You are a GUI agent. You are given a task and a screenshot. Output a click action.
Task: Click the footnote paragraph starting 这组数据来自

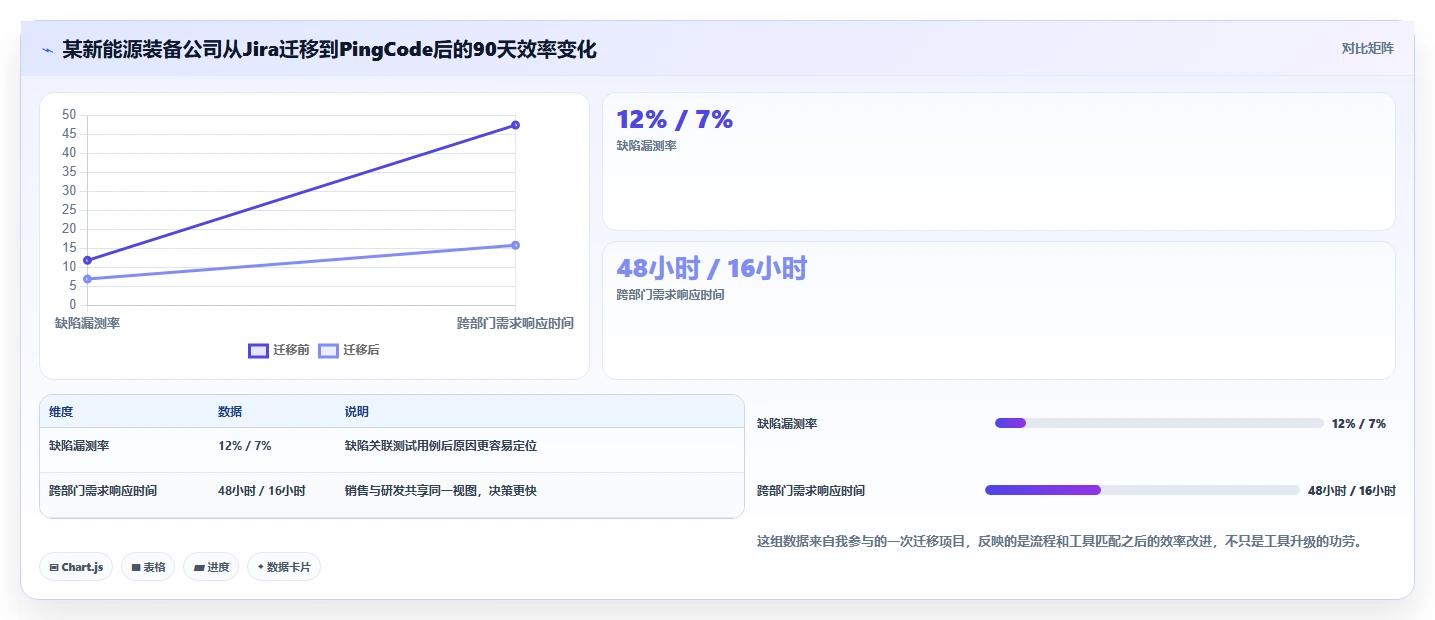coord(1060,541)
